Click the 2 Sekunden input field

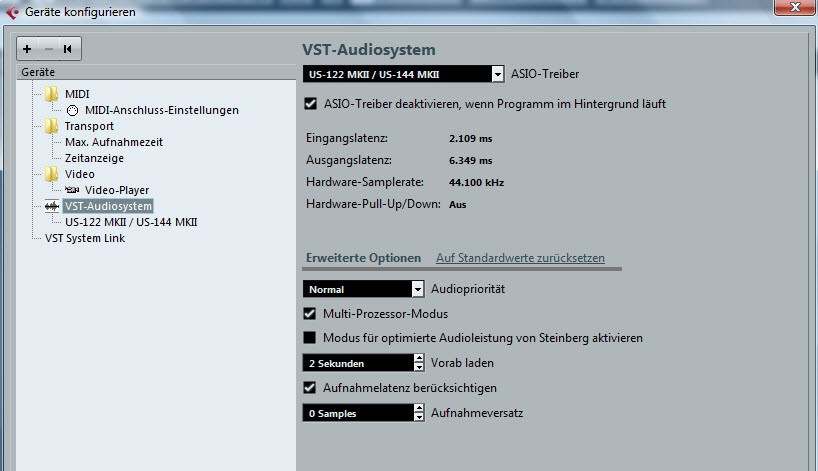click(358, 363)
